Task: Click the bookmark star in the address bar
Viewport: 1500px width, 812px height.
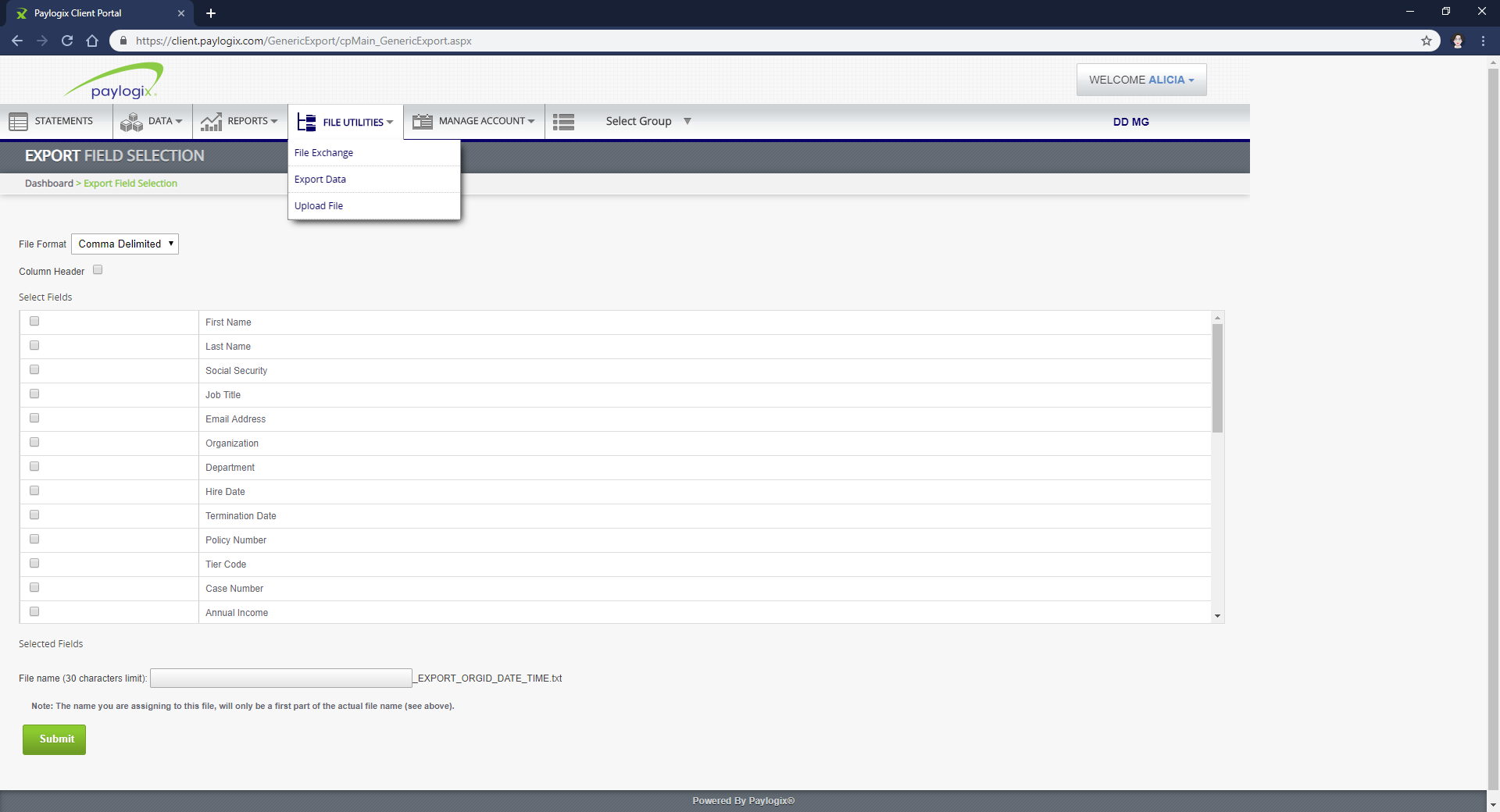Action: 1427,41
